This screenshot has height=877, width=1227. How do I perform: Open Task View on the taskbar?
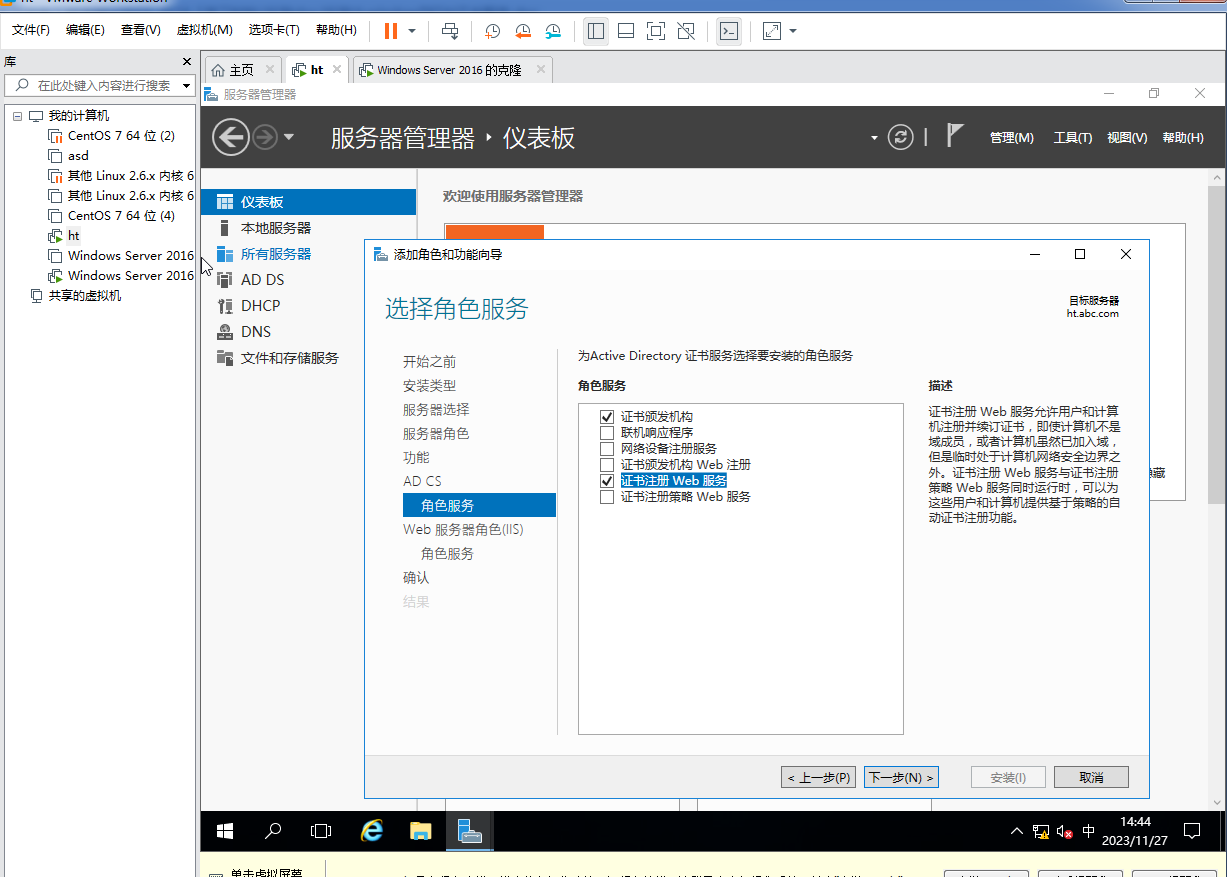tap(321, 831)
